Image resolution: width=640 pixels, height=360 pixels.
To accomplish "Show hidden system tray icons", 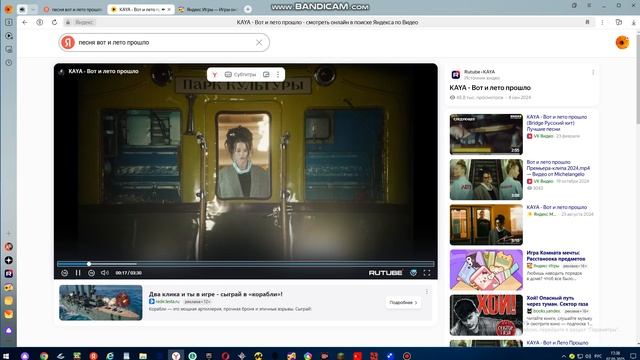I will (564, 356).
